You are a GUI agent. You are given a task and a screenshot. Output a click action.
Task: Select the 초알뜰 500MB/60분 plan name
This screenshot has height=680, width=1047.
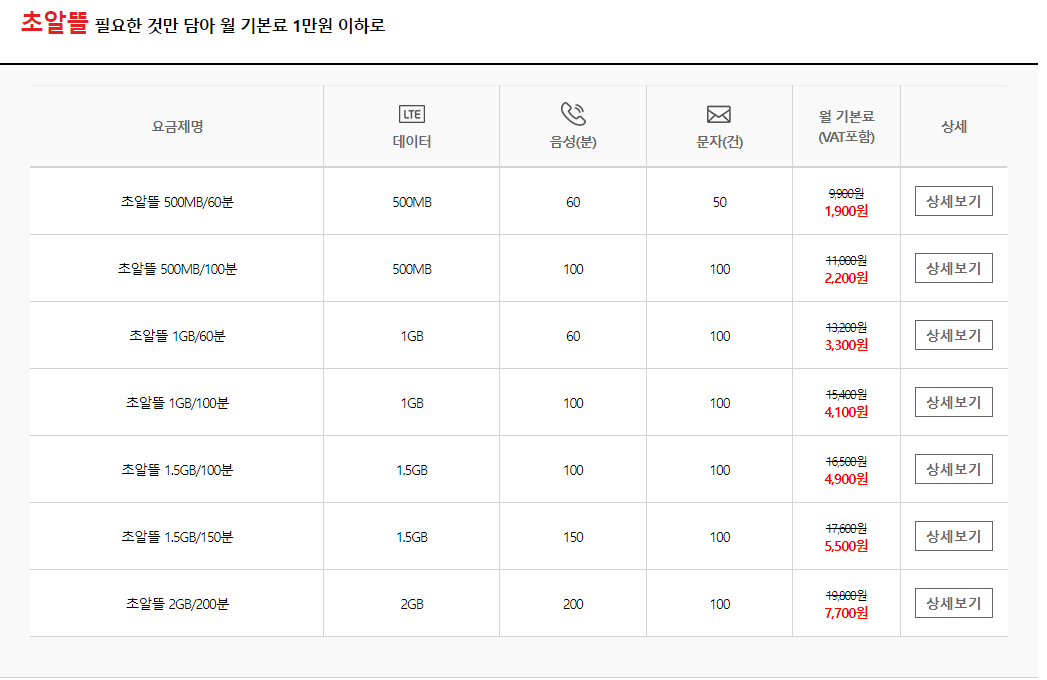[177, 202]
